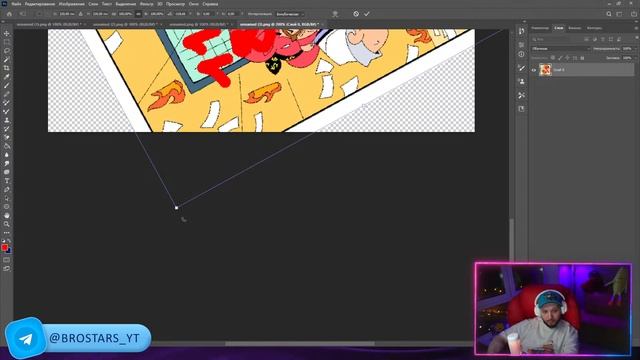640x360 pixels.
Task: Click the Home icon in options bar
Action: point(9,14)
